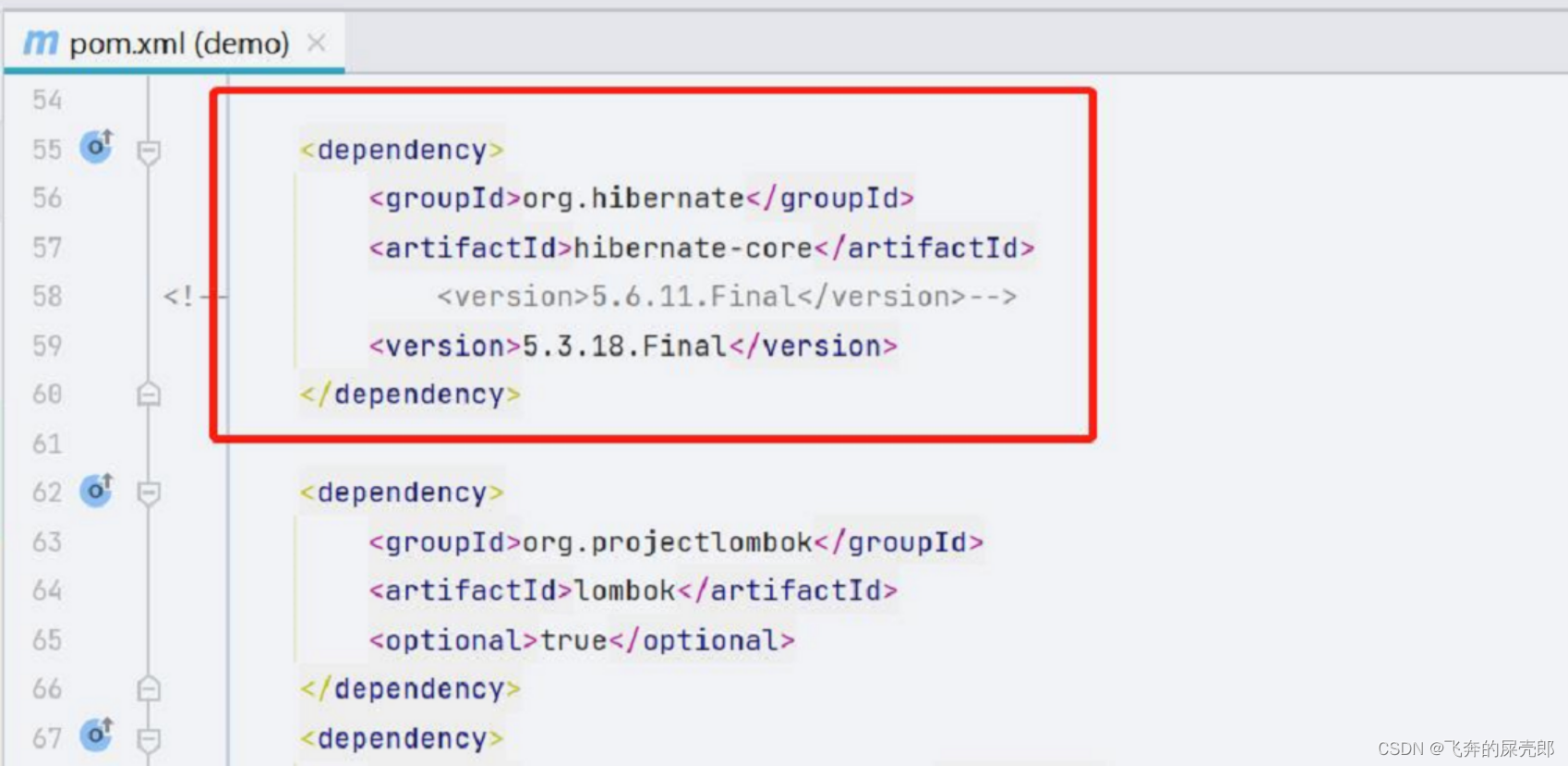Click line number 54 in the gutter
1568x766 pixels.
[x=47, y=100]
